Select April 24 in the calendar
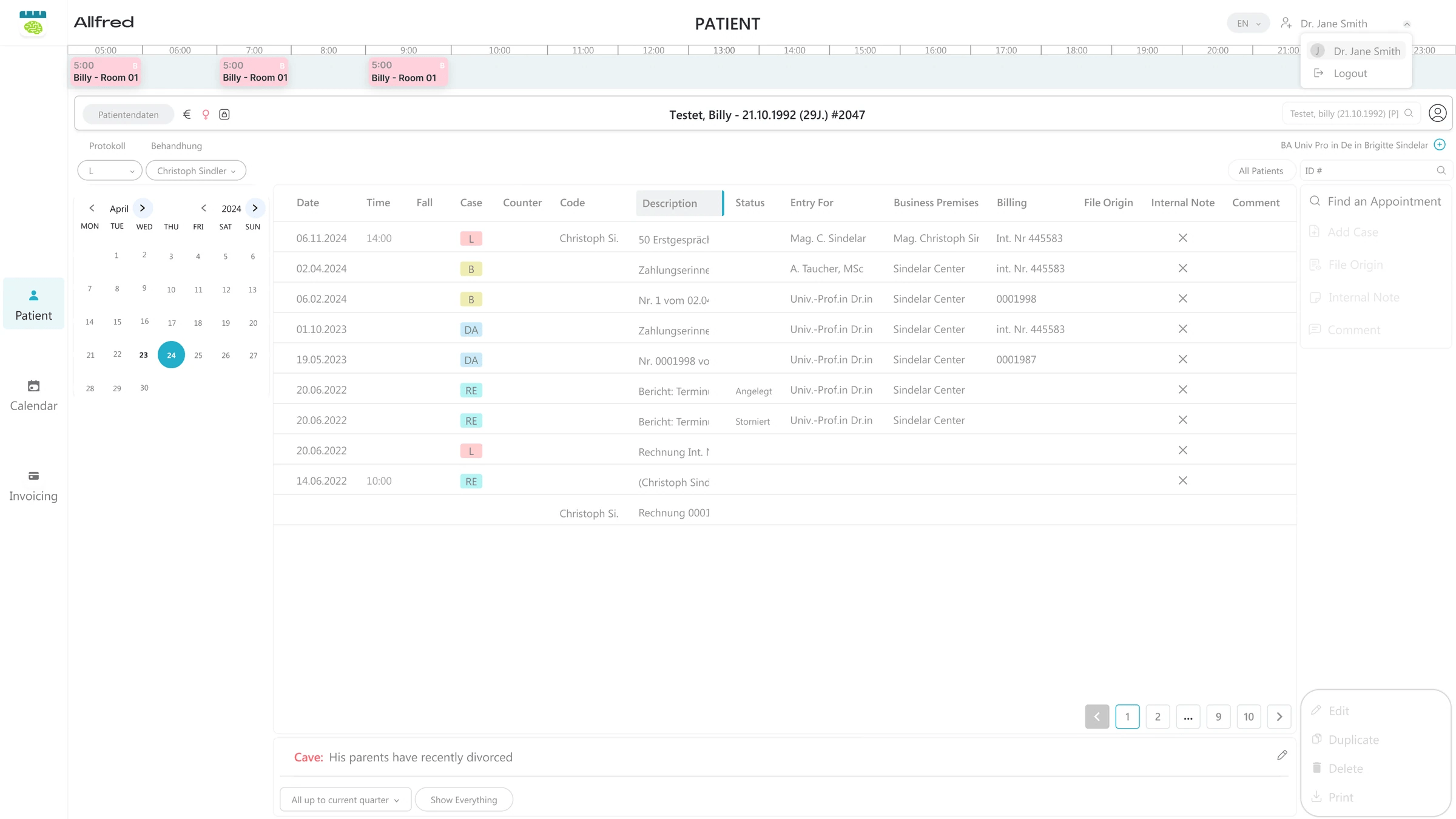Screen dimensions: 1456x819 pos(171,355)
